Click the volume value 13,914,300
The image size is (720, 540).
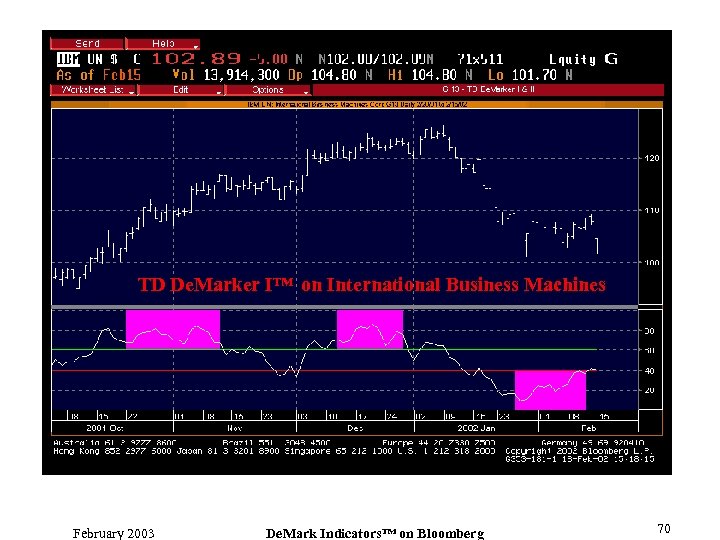click(242, 75)
